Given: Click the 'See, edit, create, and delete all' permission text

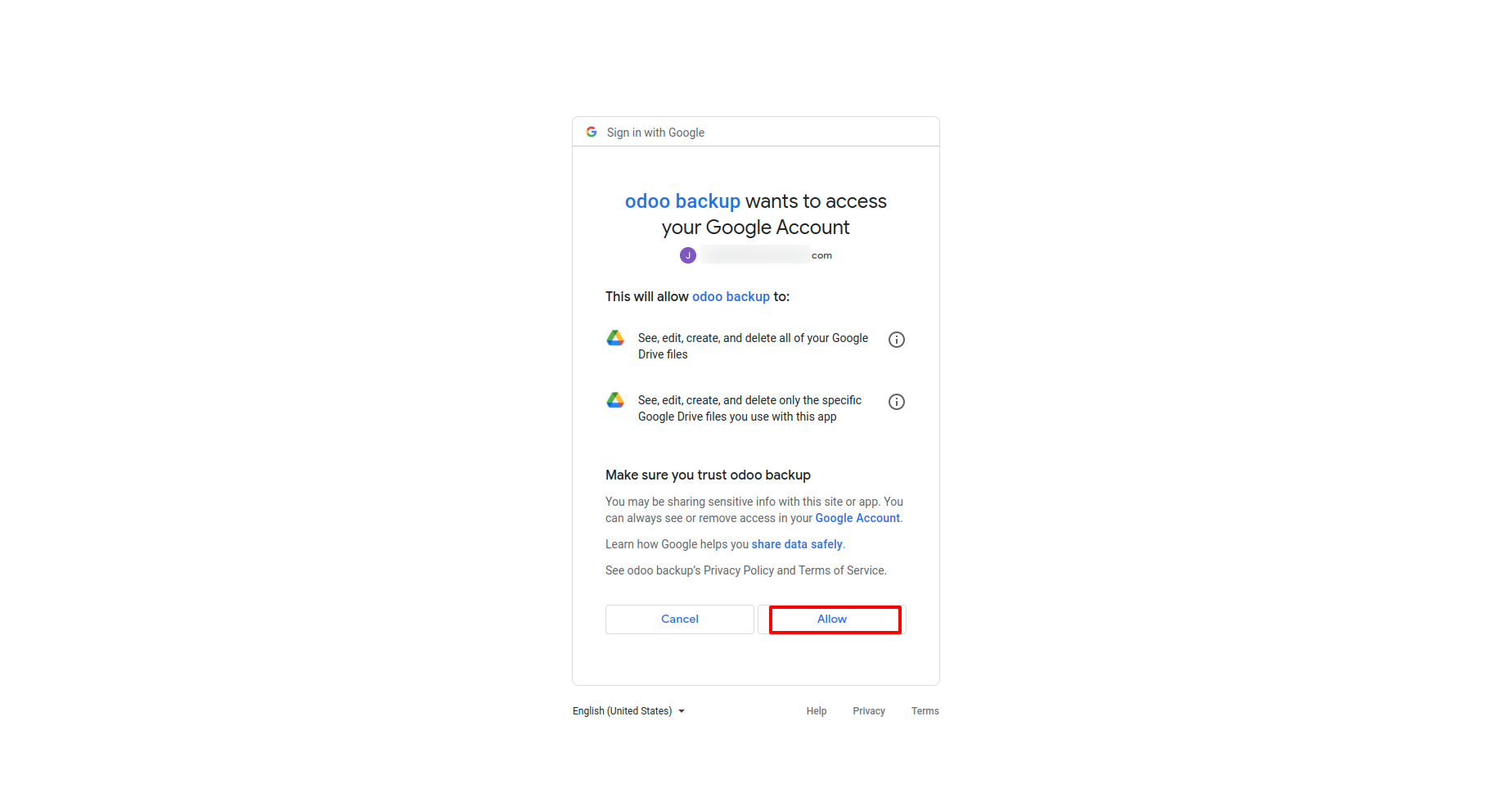Looking at the screenshot, I should tap(753, 346).
